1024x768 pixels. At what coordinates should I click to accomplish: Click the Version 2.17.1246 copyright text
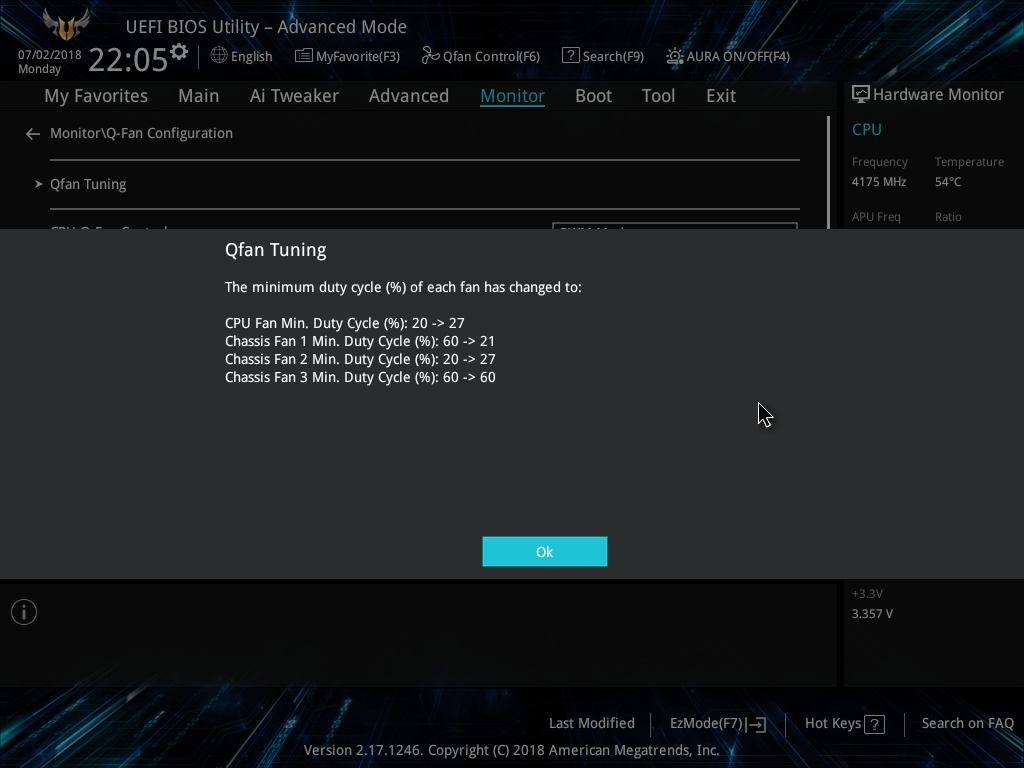pos(511,750)
